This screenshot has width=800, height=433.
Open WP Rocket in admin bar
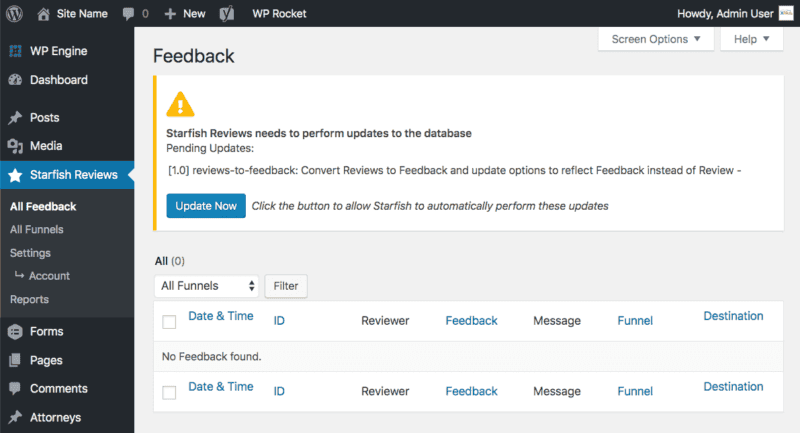click(279, 14)
